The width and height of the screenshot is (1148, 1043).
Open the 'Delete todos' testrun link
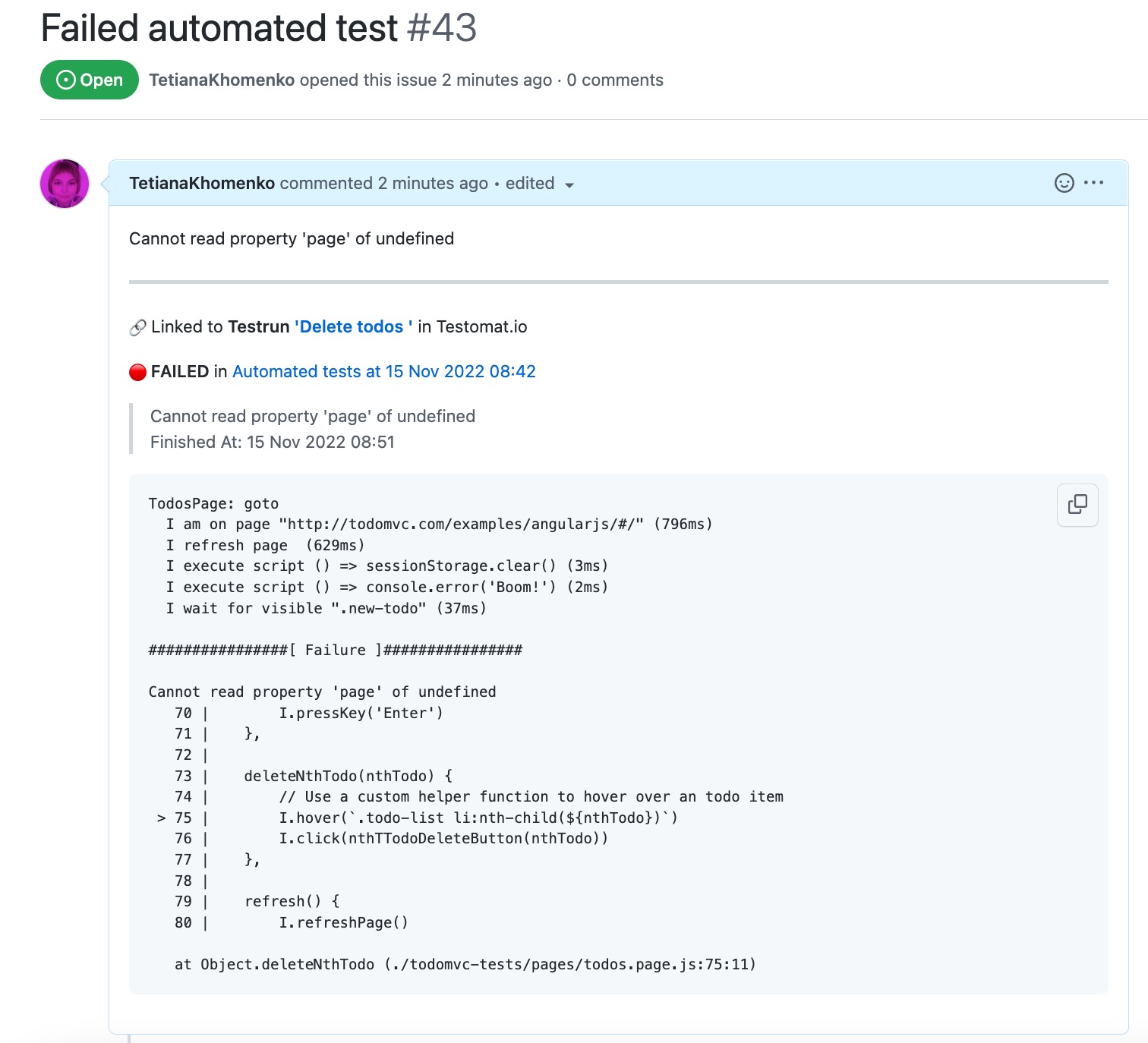coord(353,326)
